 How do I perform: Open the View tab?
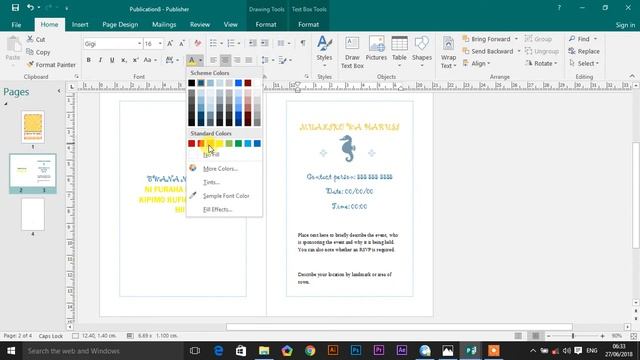click(x=231, y=24)
